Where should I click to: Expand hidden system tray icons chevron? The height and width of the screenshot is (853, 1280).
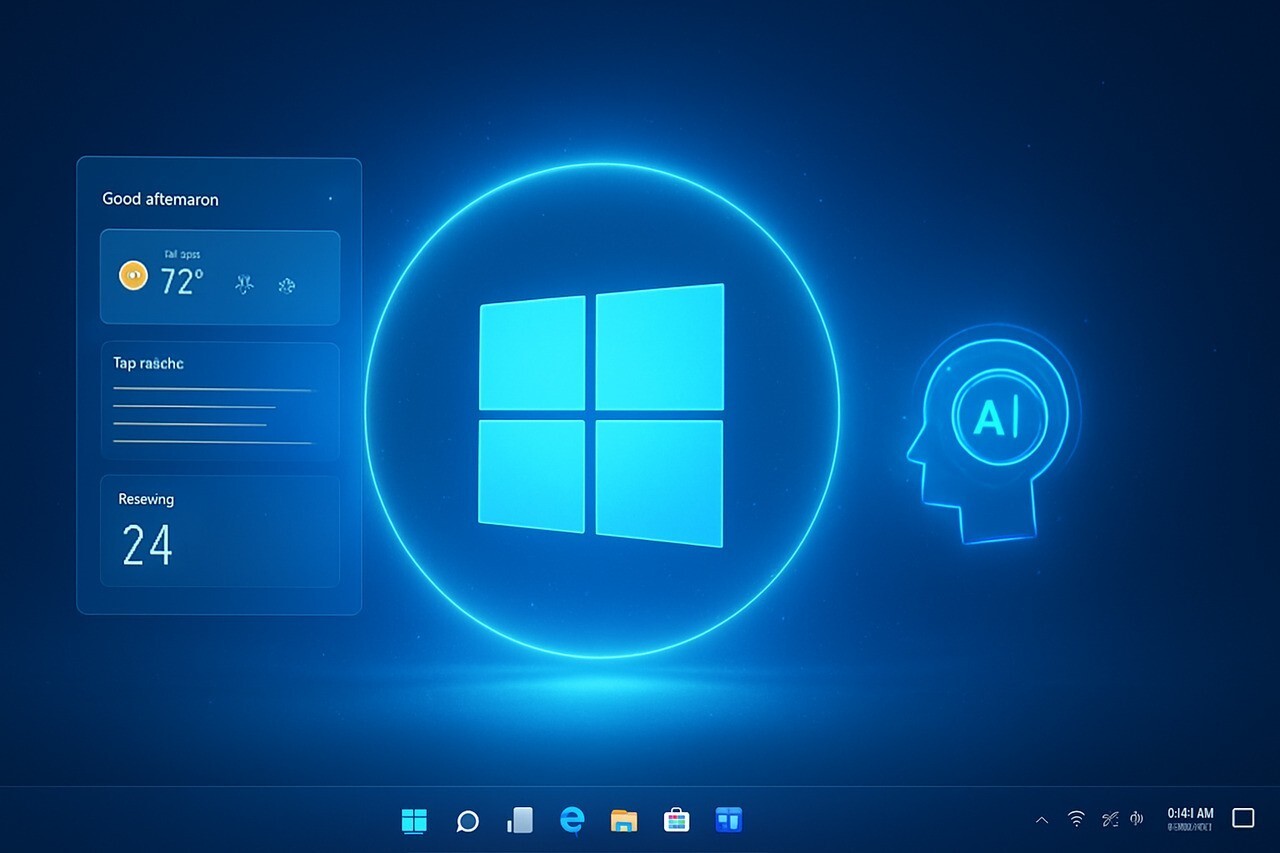(x=1042, y=820)
